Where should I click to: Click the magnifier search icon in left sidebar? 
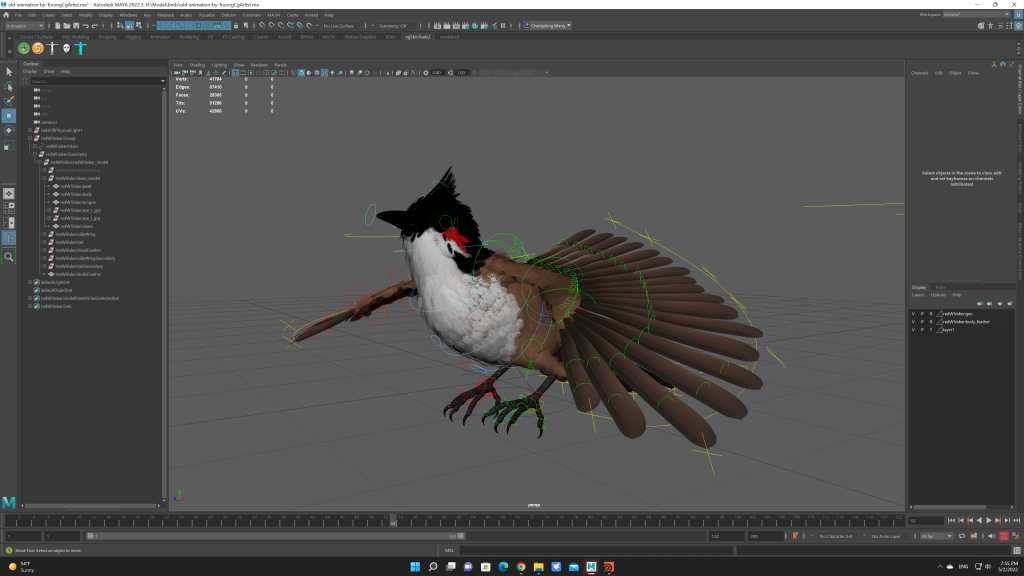9,257
